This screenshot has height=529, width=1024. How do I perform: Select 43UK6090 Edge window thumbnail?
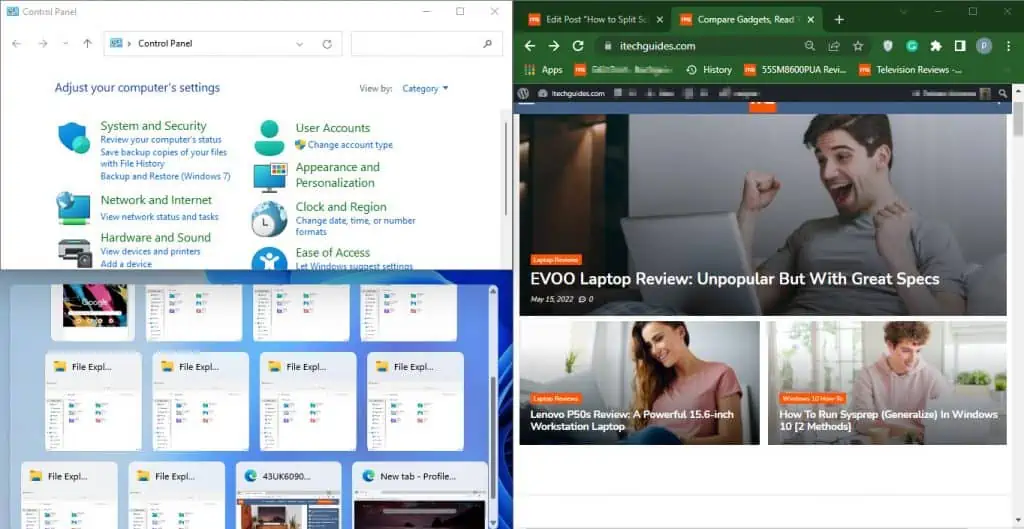(289, 495)
